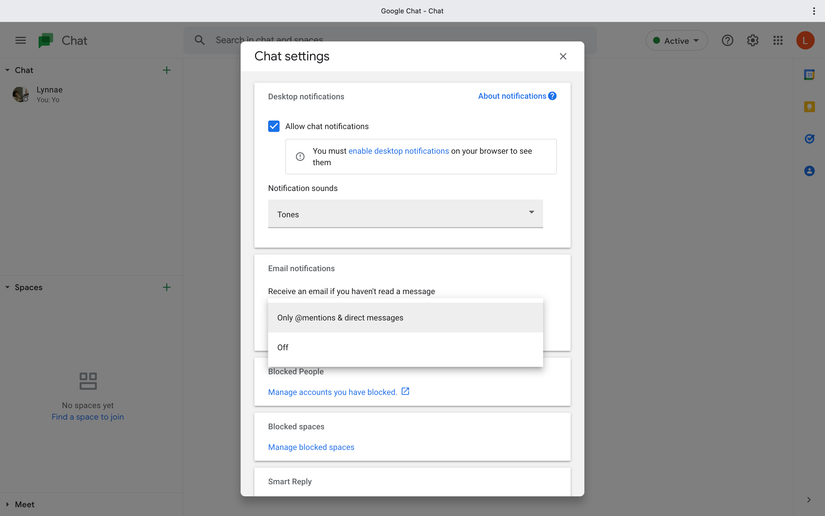Open the Lynnae conversation
825x516 pixels.
pyautogui.click(x=92, y=94)
